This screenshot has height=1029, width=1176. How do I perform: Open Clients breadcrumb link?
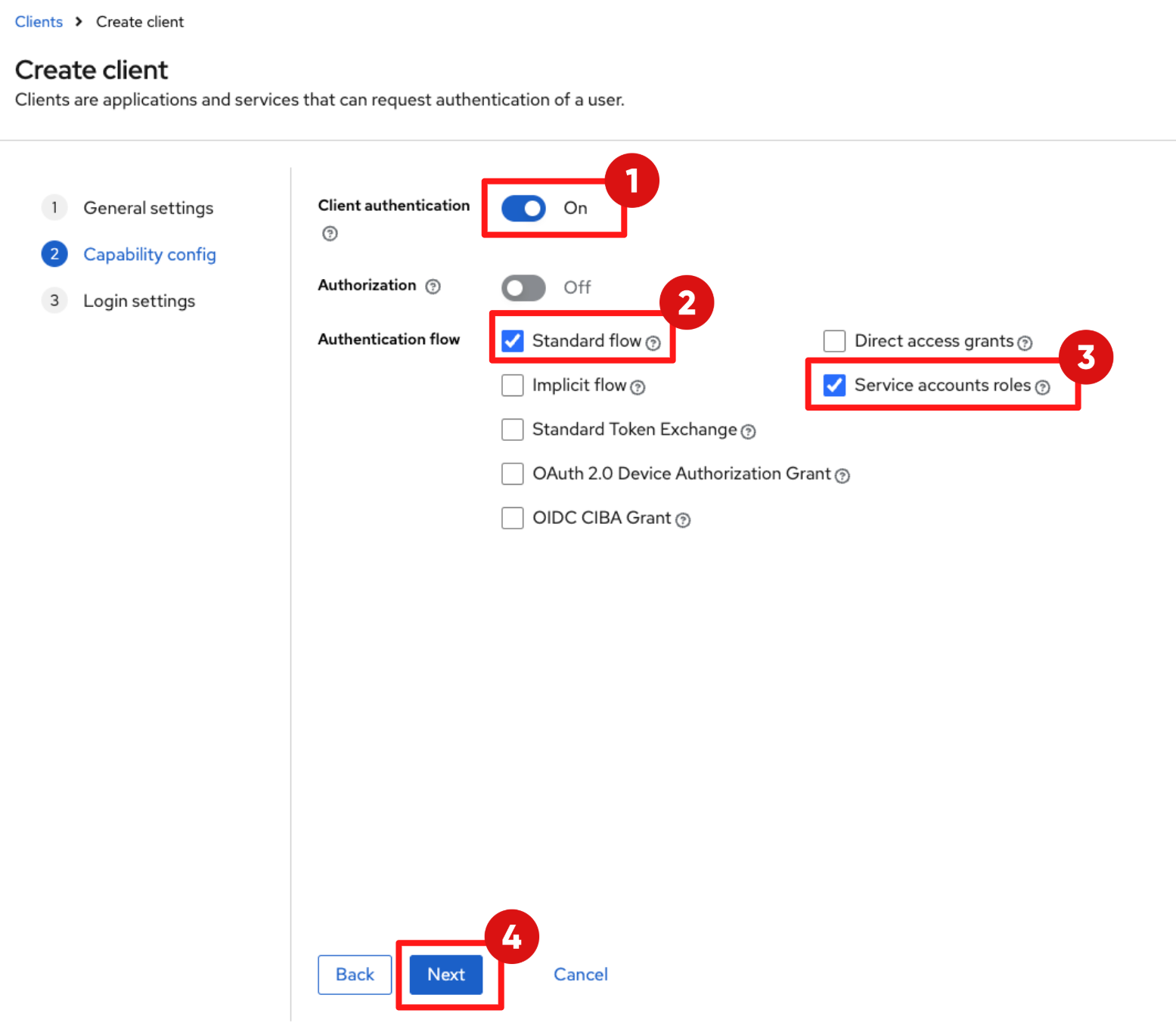click(39, 22)
